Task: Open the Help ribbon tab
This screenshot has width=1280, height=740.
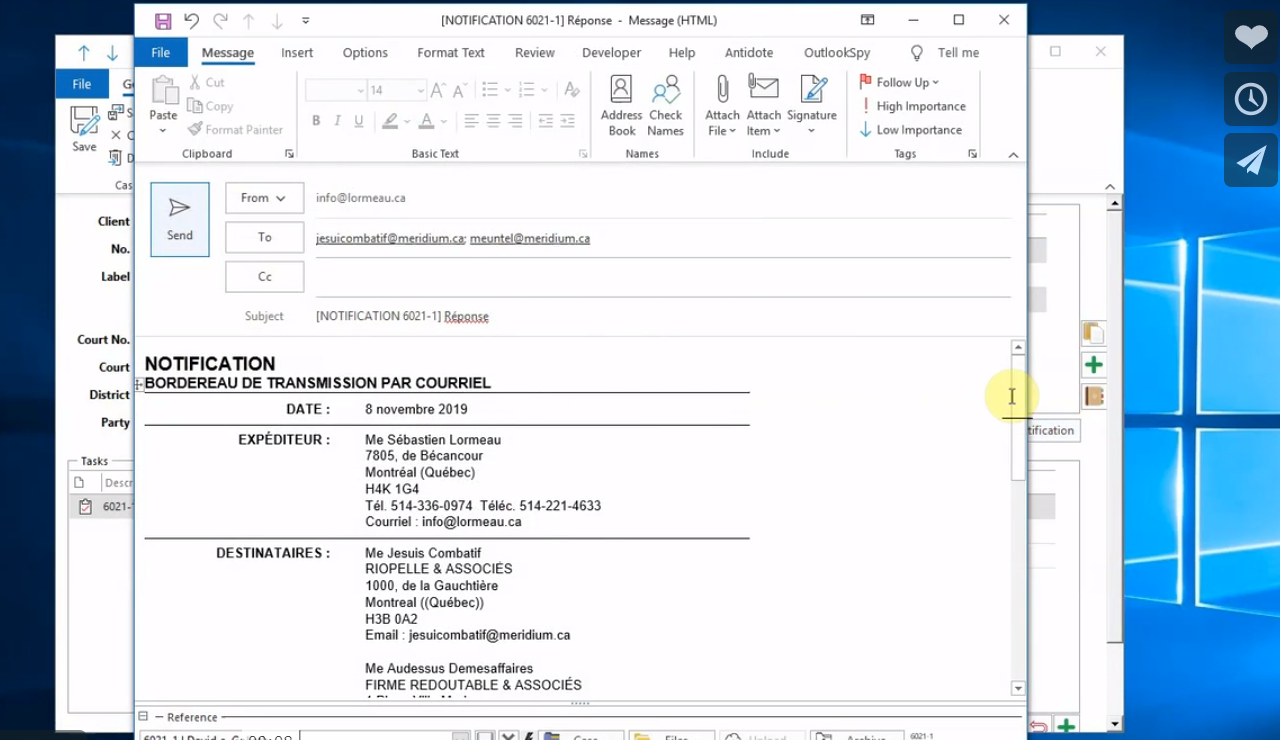Action: 682,53
